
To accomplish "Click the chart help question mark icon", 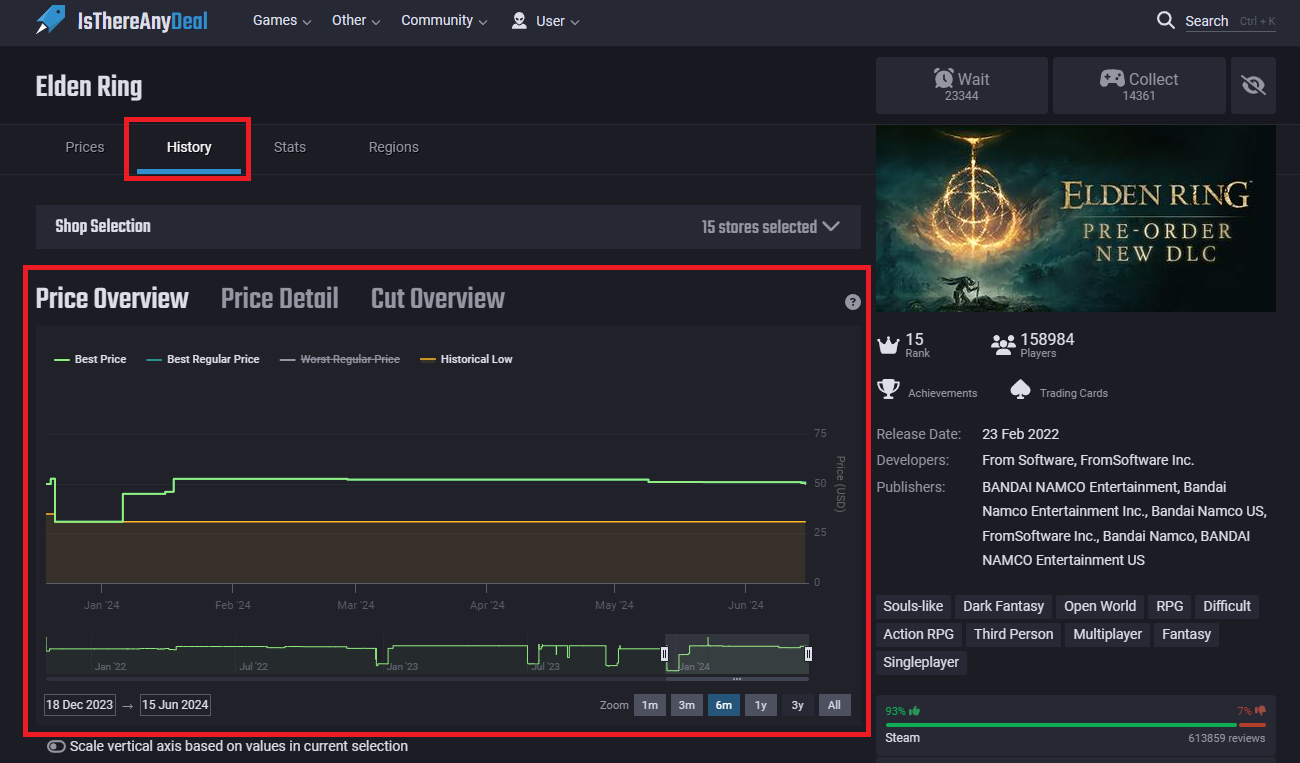I will [x=852, y=302].
